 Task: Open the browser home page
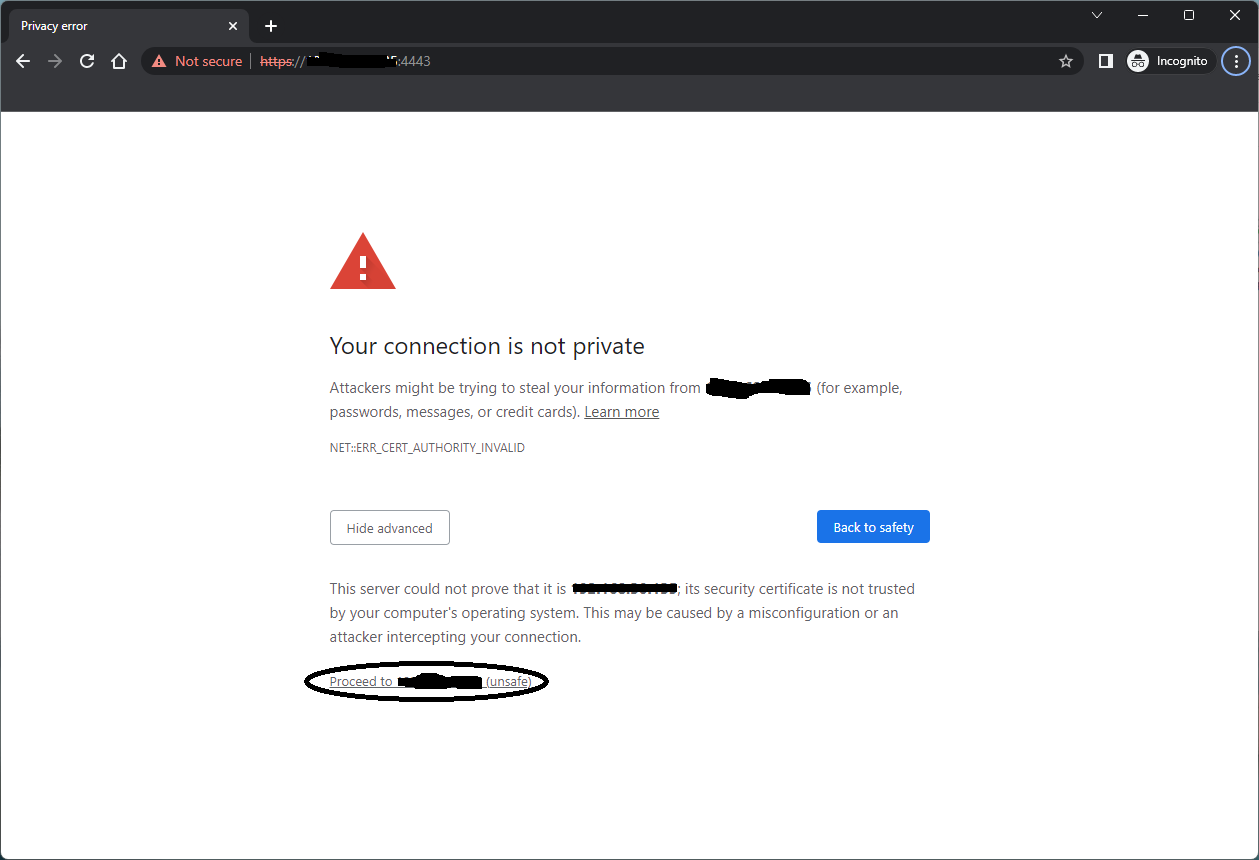[119, 61]
